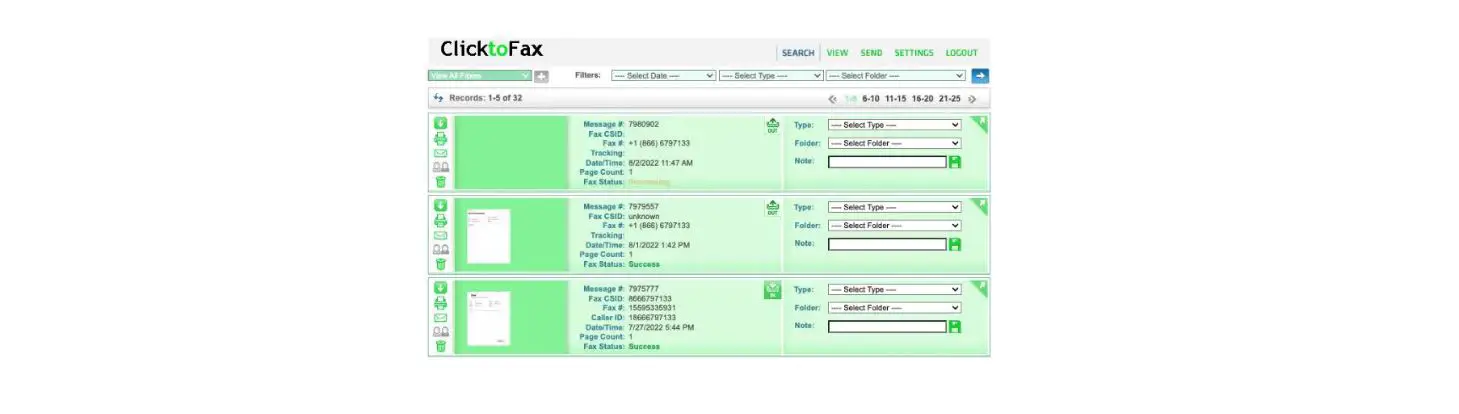Apply filters with the blue arrow button
The image size is (1459, 414).
[980, 75]
